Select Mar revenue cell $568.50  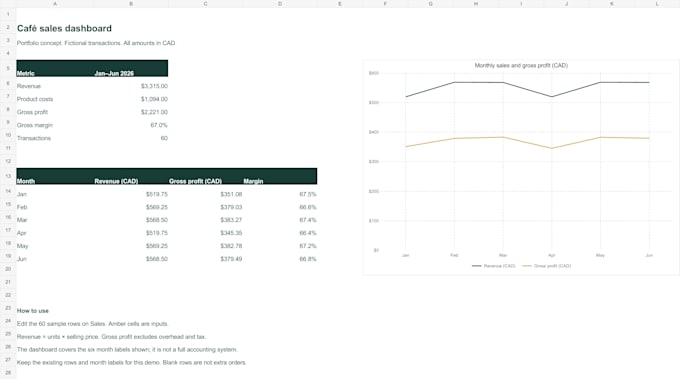coord(157,220)
